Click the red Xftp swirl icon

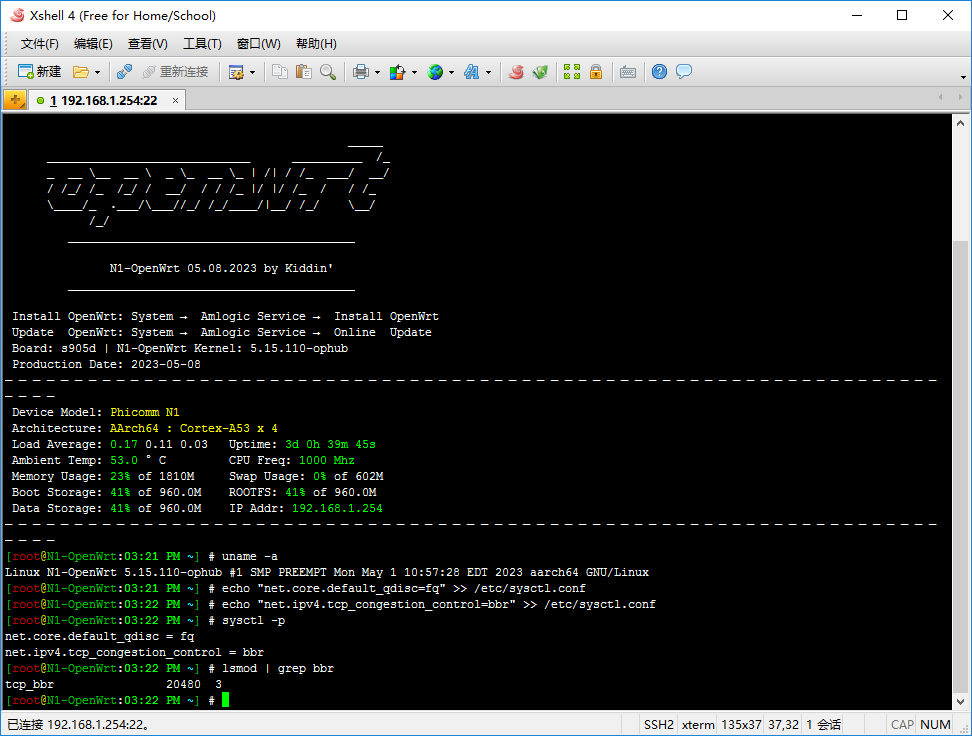(x=516, y=72)
